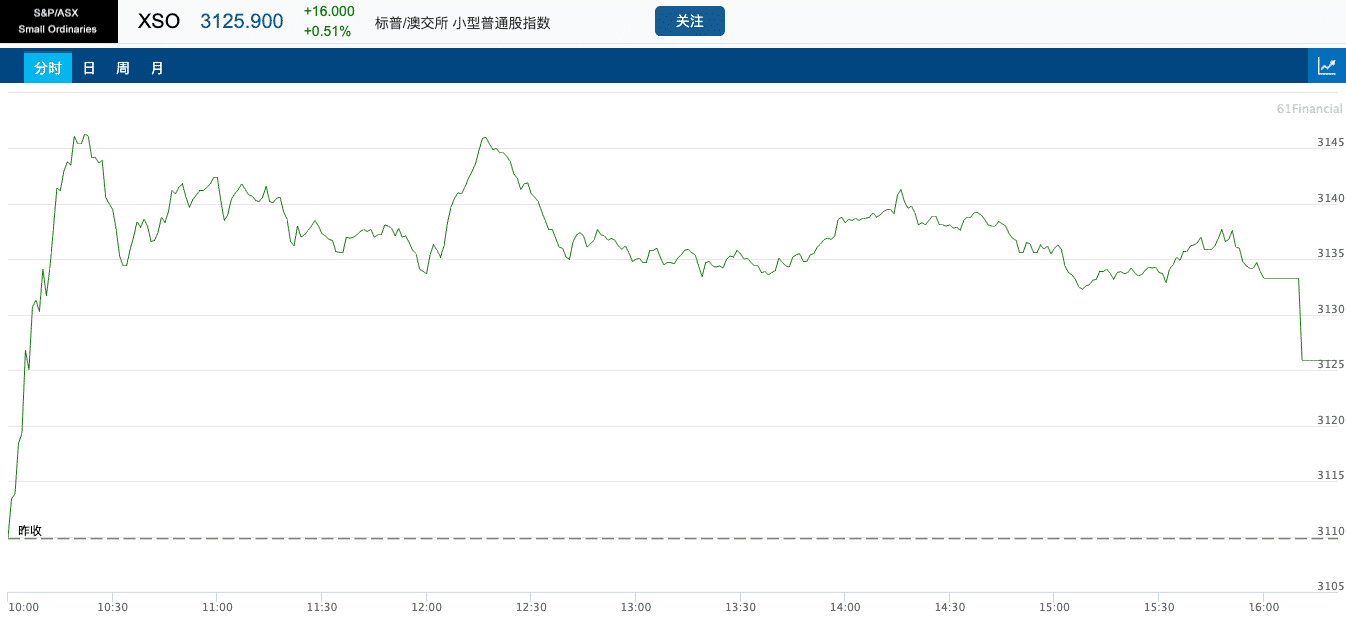Screen dimensions: 1346x629
Task: Switch to the 日 daily tab
Action: [89, 68]
